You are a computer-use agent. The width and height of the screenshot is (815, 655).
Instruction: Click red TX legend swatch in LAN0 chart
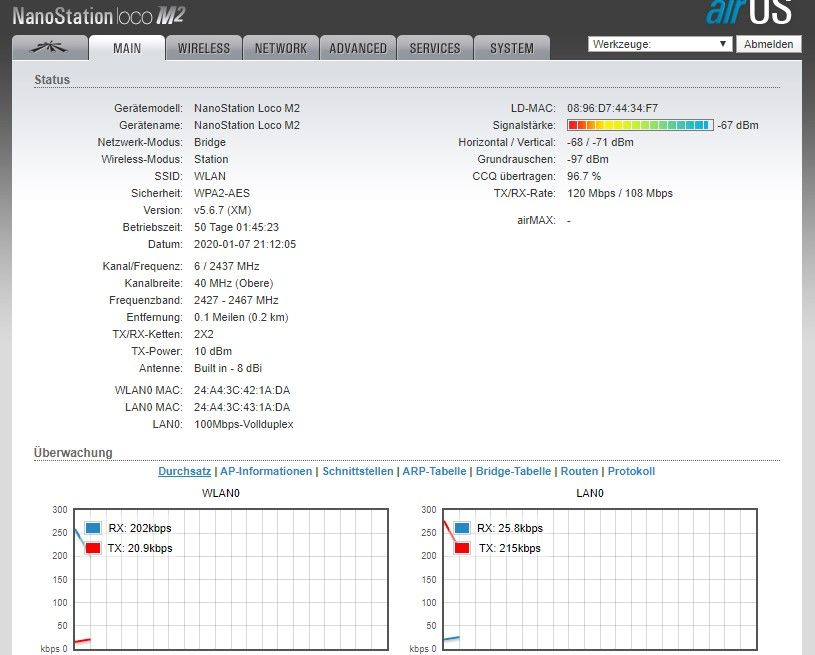(461, 548)
